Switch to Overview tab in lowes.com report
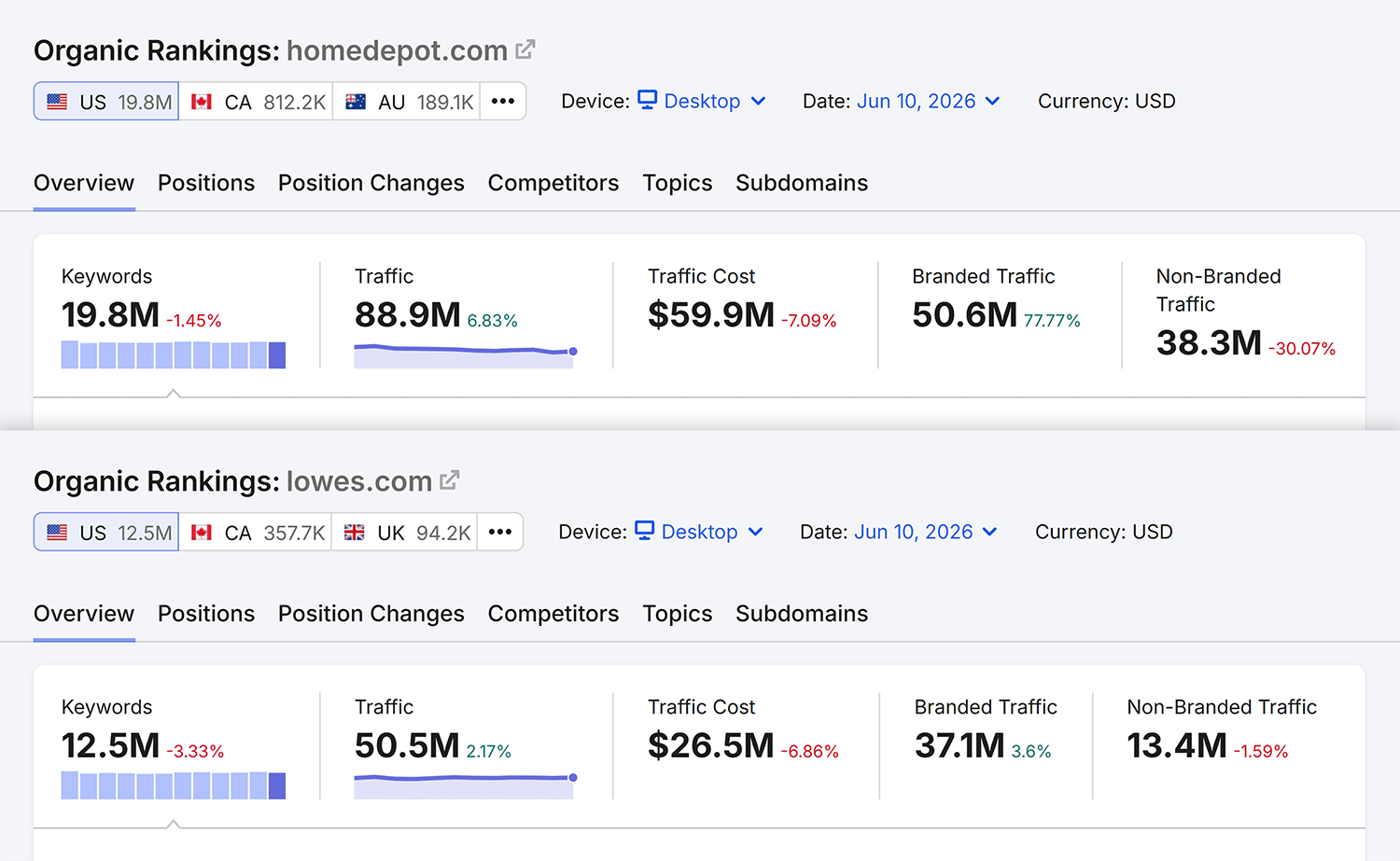 point(84,614)
